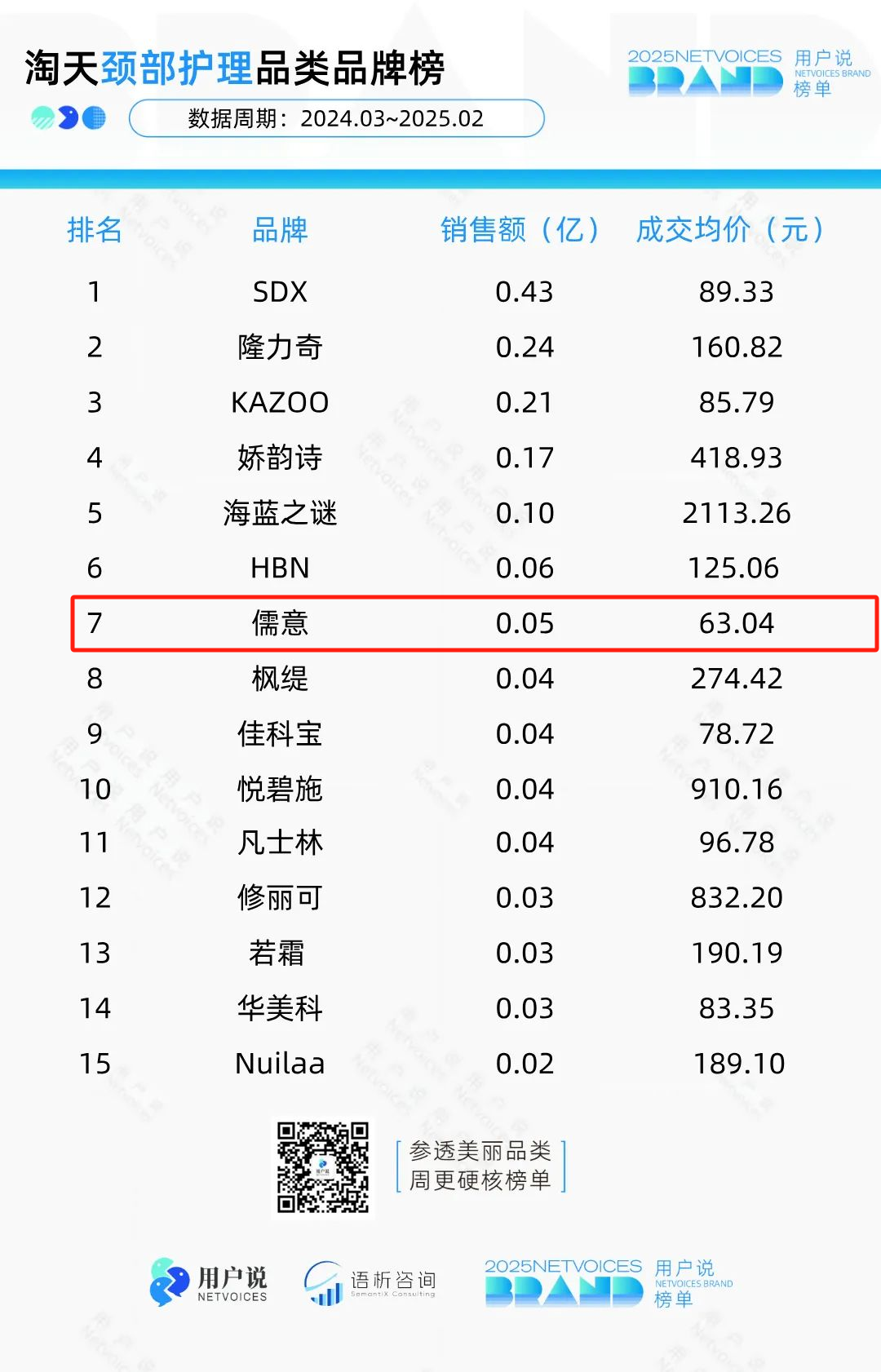Click the QR code image

(323, 1167)
